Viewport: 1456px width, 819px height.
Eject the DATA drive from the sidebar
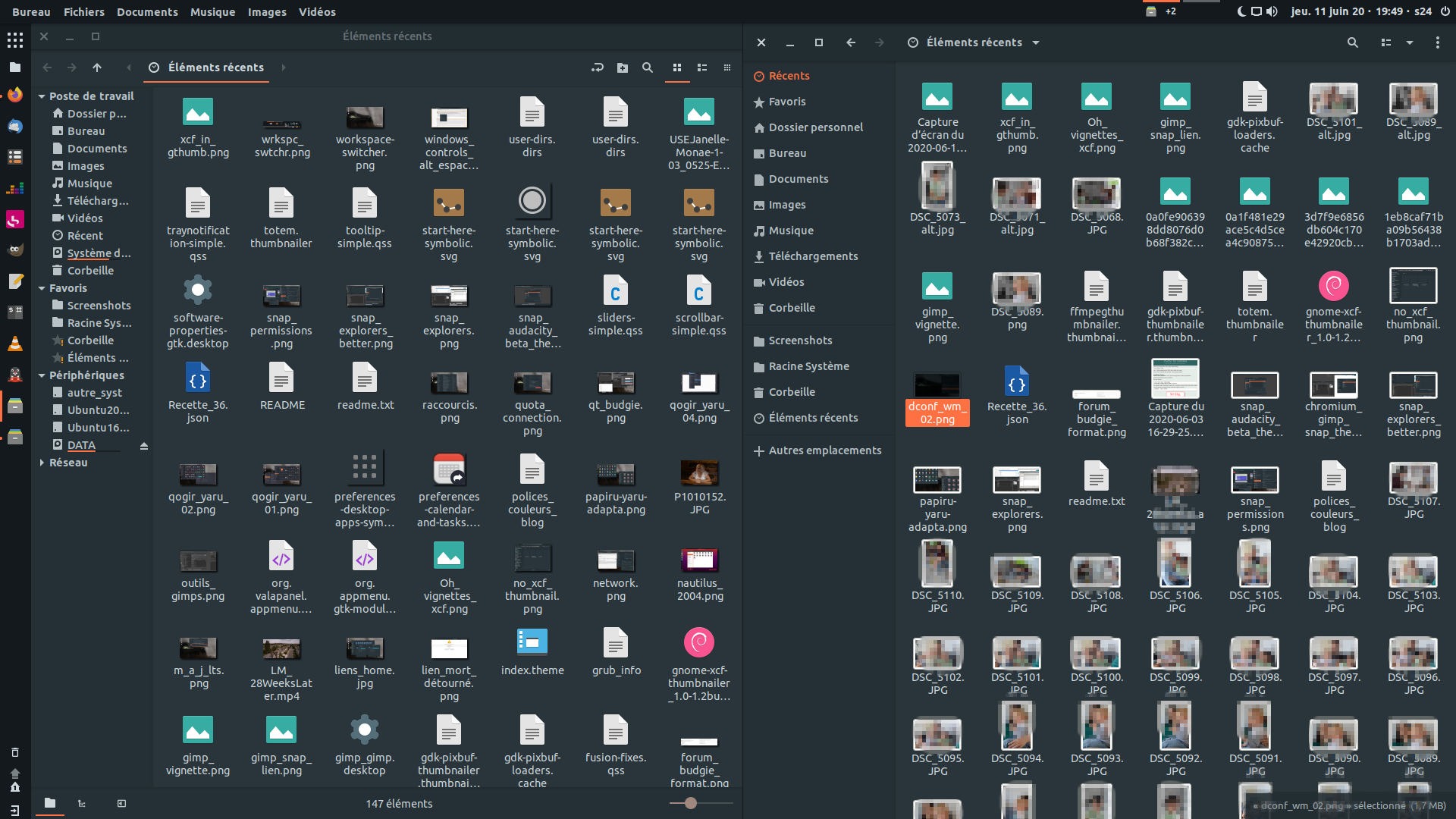tap(144, 446)
